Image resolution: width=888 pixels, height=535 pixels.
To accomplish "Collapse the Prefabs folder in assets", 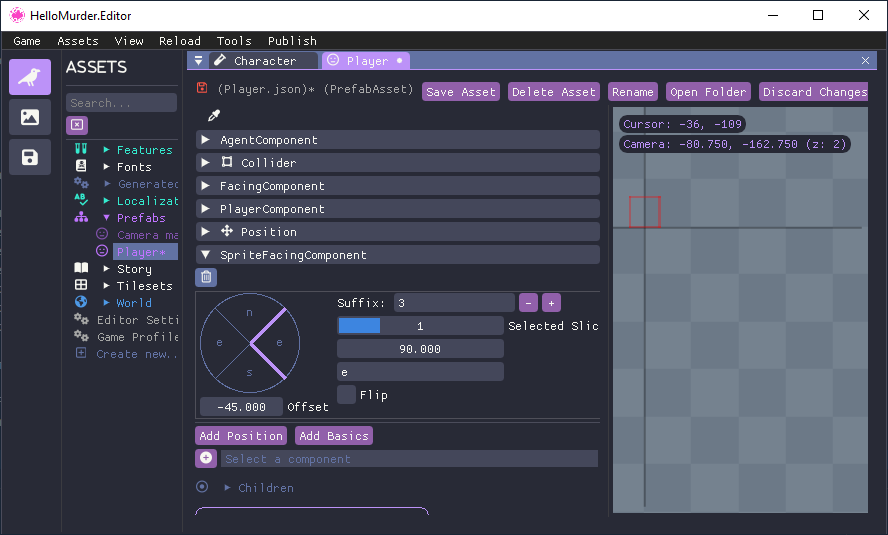I will pos(107,218).
